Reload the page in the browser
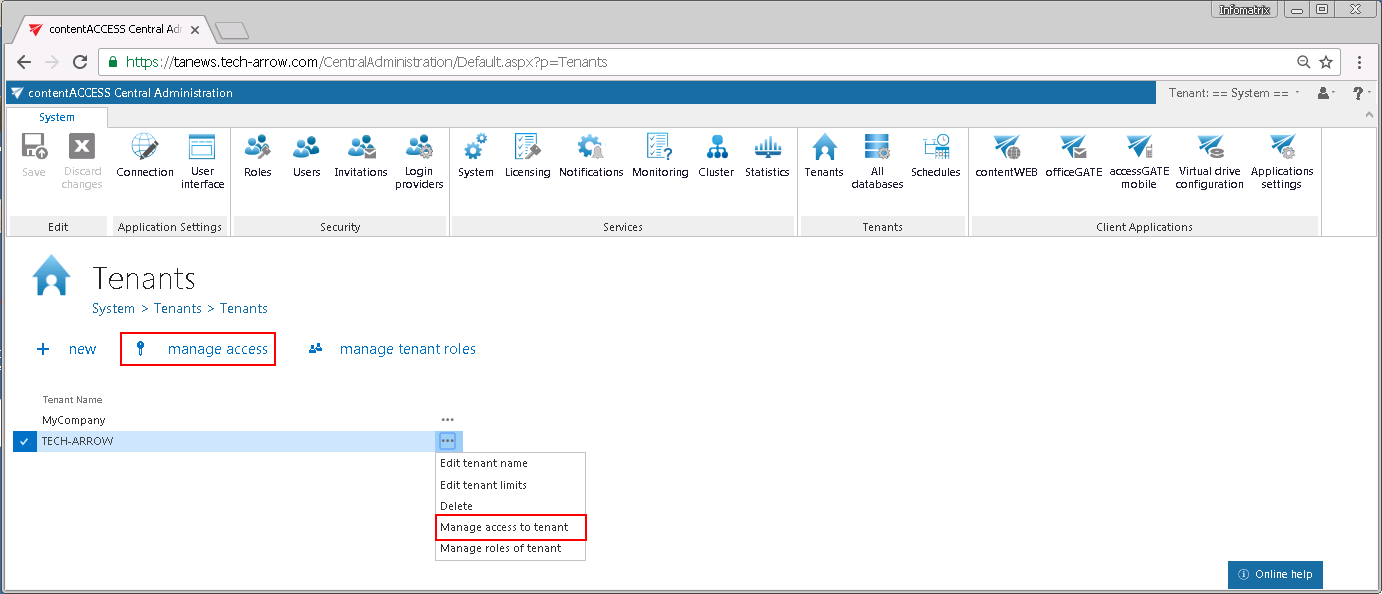The image size is (1382, 594). click(x=80, y=62)
